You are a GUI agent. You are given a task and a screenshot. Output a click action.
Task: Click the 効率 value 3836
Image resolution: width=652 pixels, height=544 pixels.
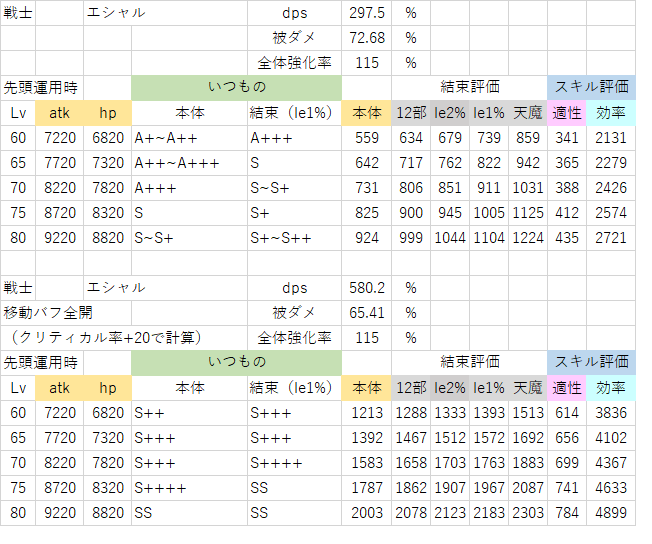click(x=611, y=413)
